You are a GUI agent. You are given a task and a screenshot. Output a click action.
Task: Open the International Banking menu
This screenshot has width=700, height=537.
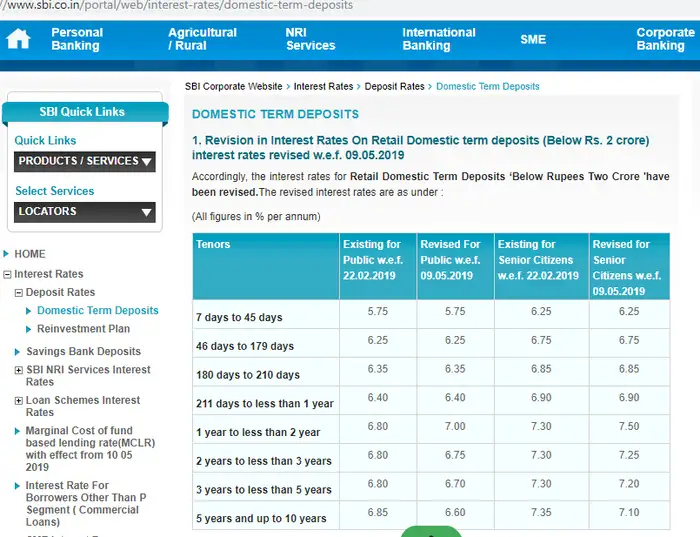click(x=439, y=39)
